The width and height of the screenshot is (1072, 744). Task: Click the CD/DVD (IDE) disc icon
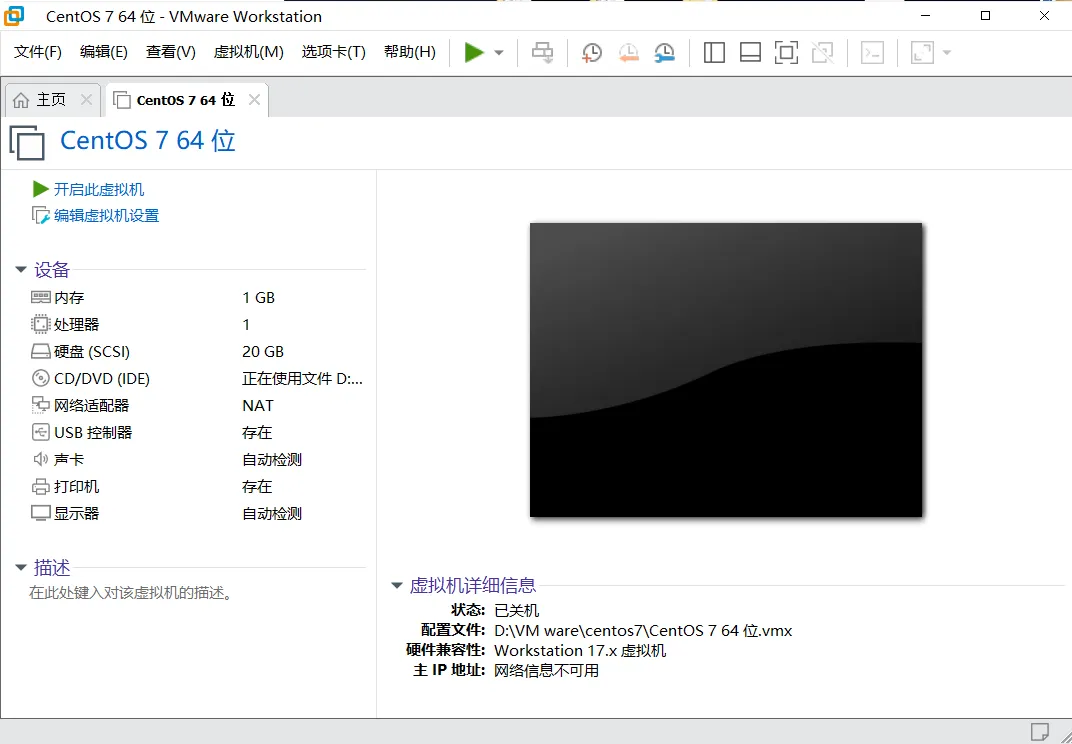point(40,378)
